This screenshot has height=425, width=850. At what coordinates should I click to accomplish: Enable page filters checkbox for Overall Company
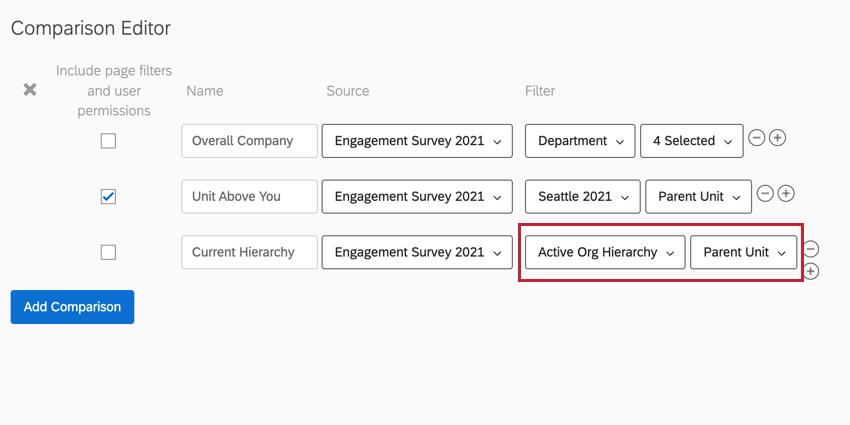[108, 141]
